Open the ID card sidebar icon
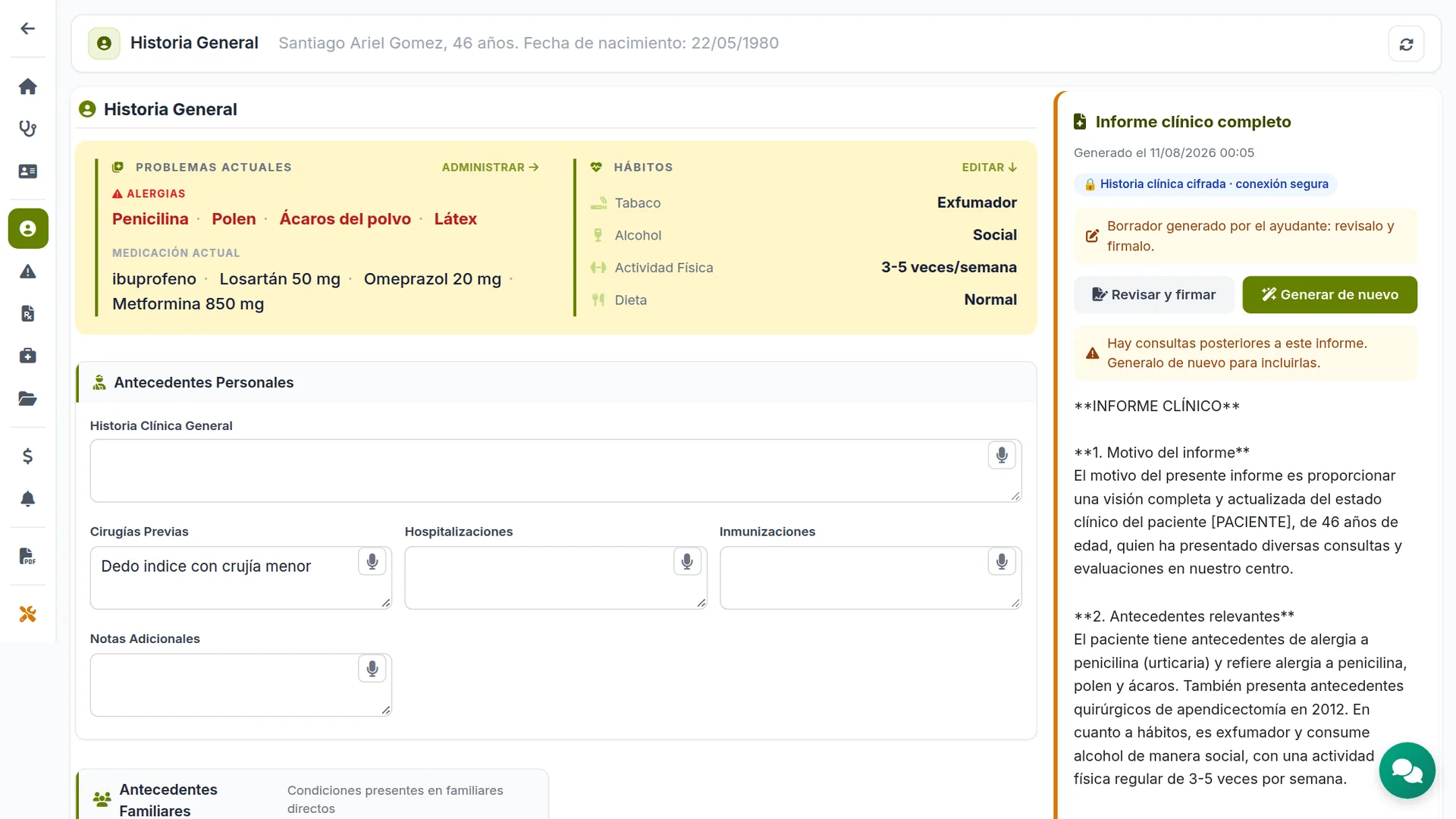 tap(28, 171)
